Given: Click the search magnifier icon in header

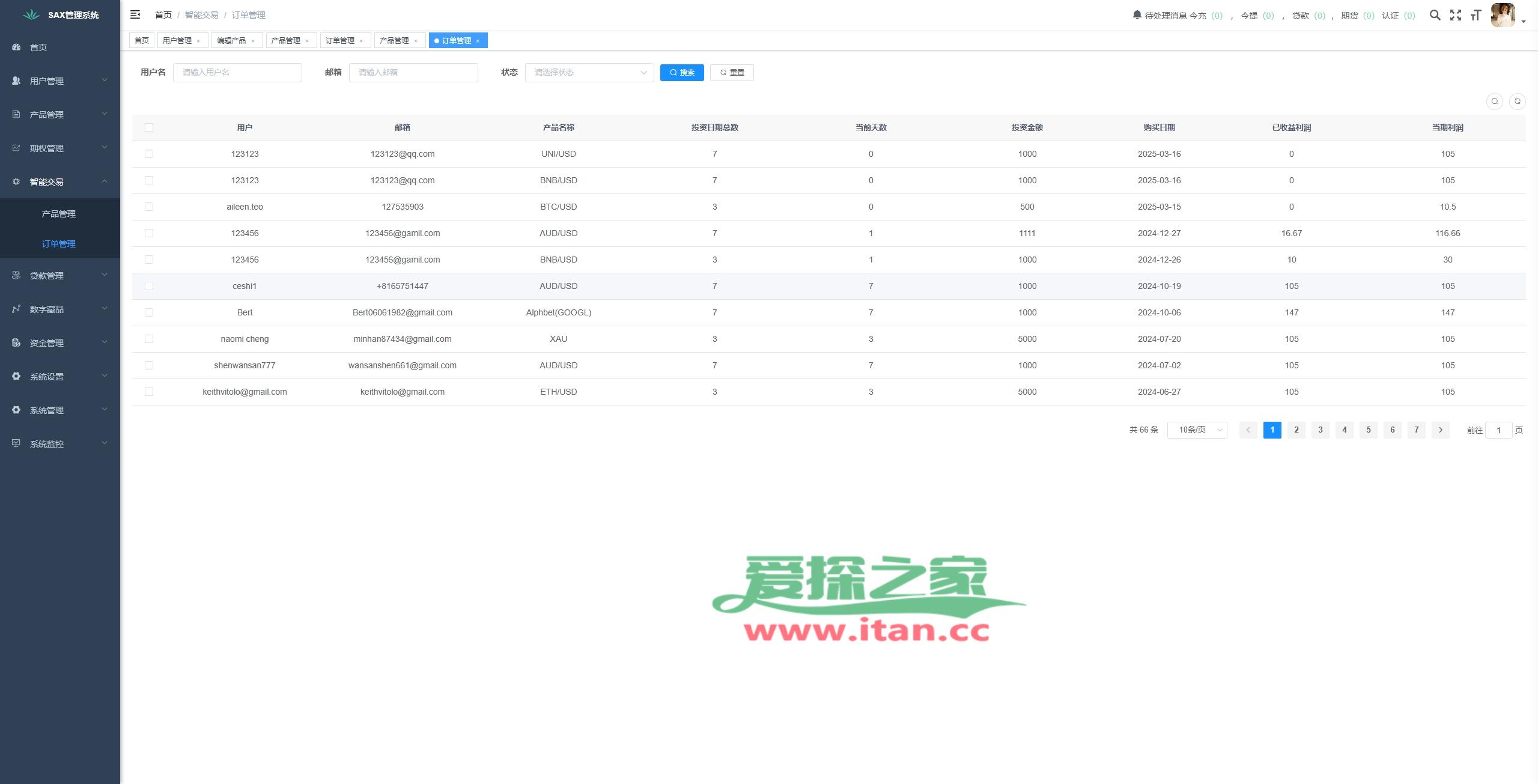Looking at the screenshot, I should (x=1435, y=15).
